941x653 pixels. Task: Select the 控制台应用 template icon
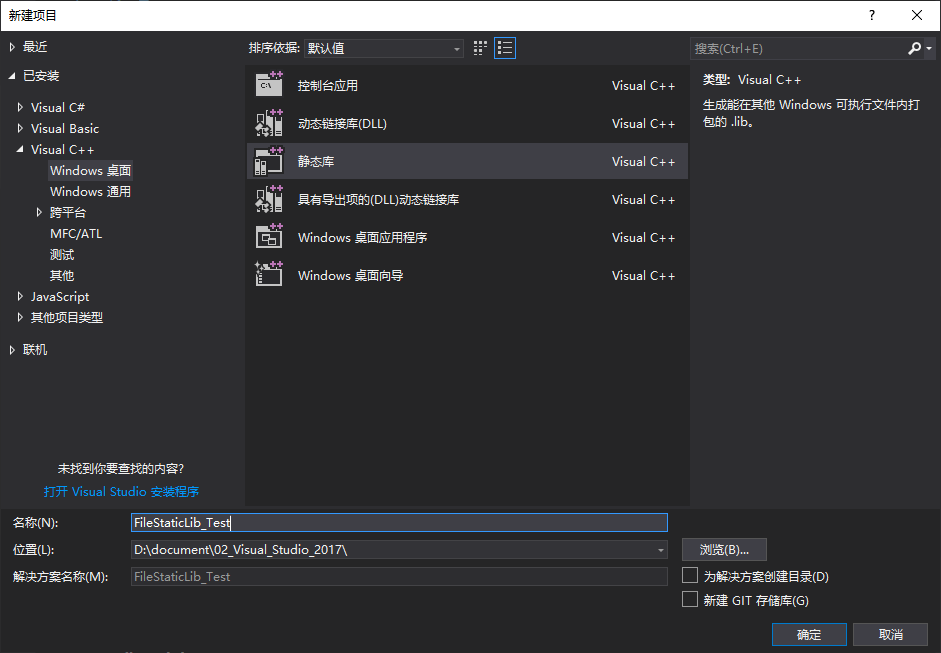click(x=268, y=85)
